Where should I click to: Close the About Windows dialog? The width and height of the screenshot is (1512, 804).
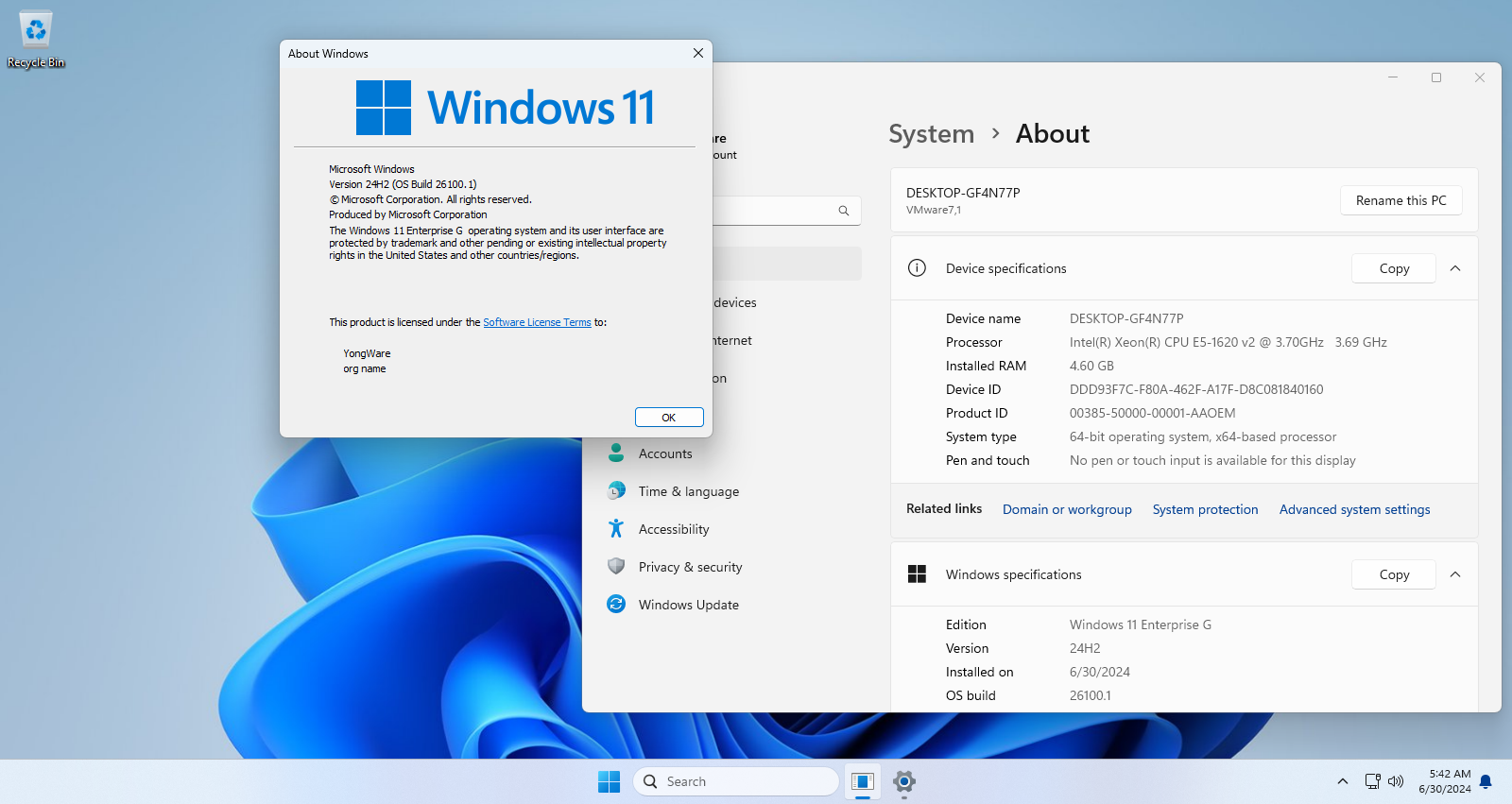(698, 53)
